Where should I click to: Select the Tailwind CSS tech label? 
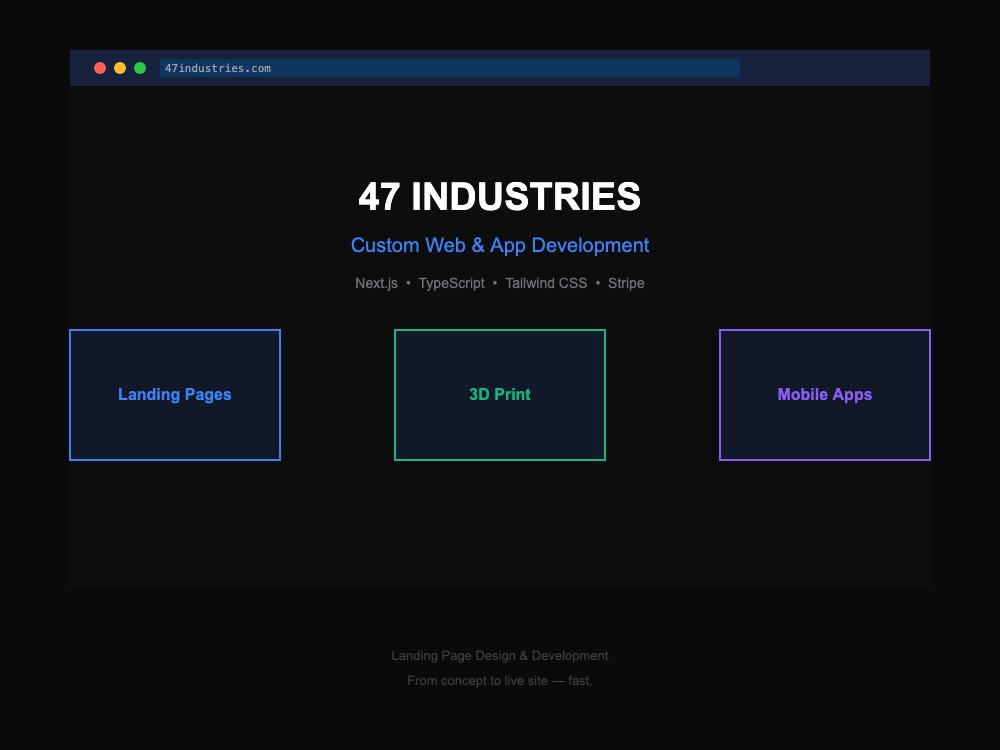pos(546,283)
